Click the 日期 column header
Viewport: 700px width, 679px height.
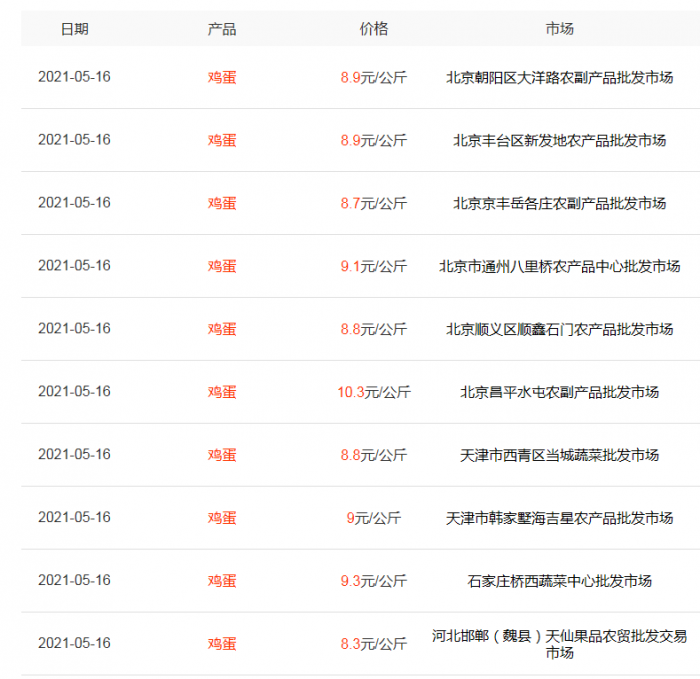75,29
